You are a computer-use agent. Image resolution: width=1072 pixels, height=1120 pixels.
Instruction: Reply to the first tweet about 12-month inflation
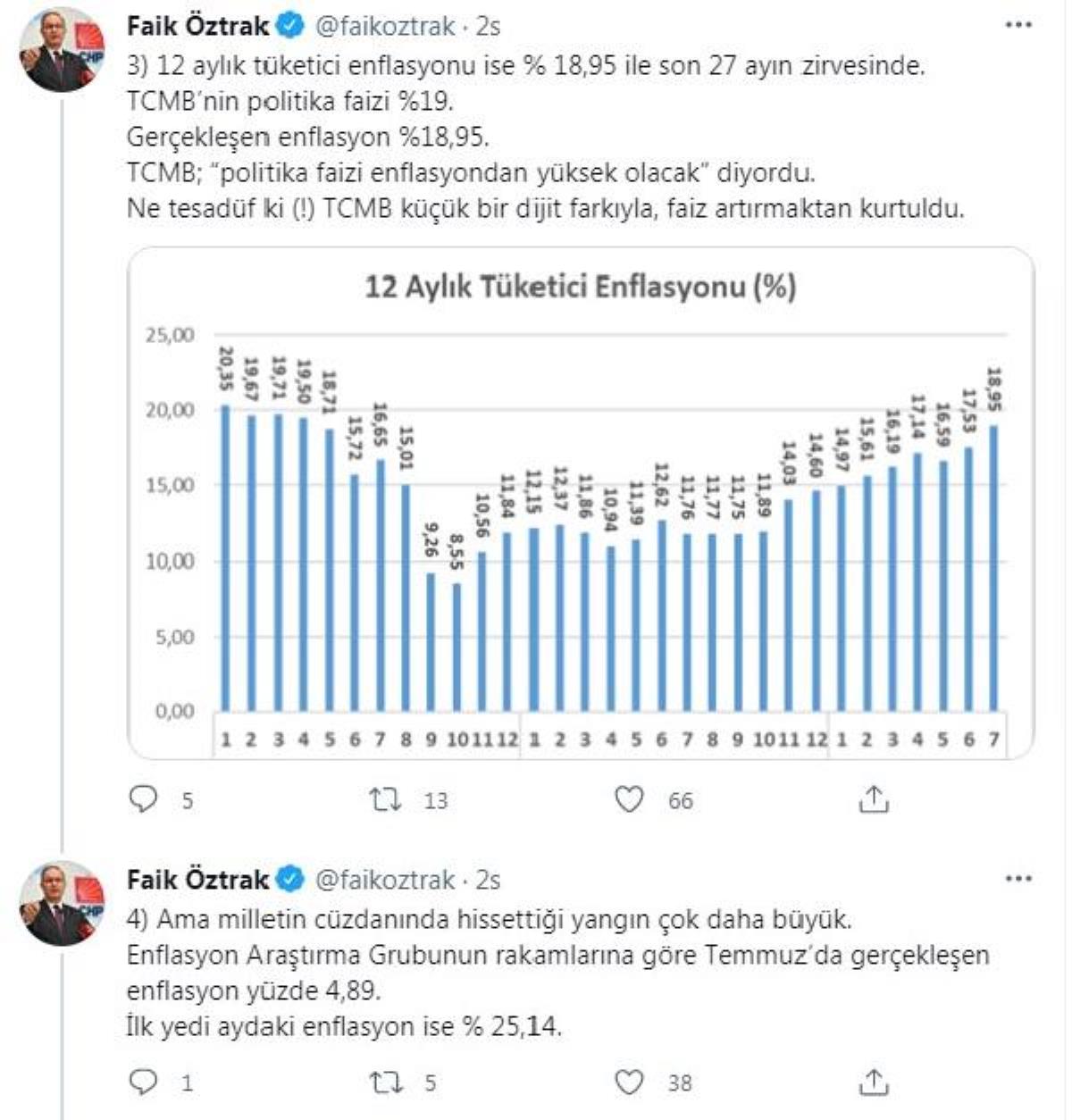click(x=144, y=799)
